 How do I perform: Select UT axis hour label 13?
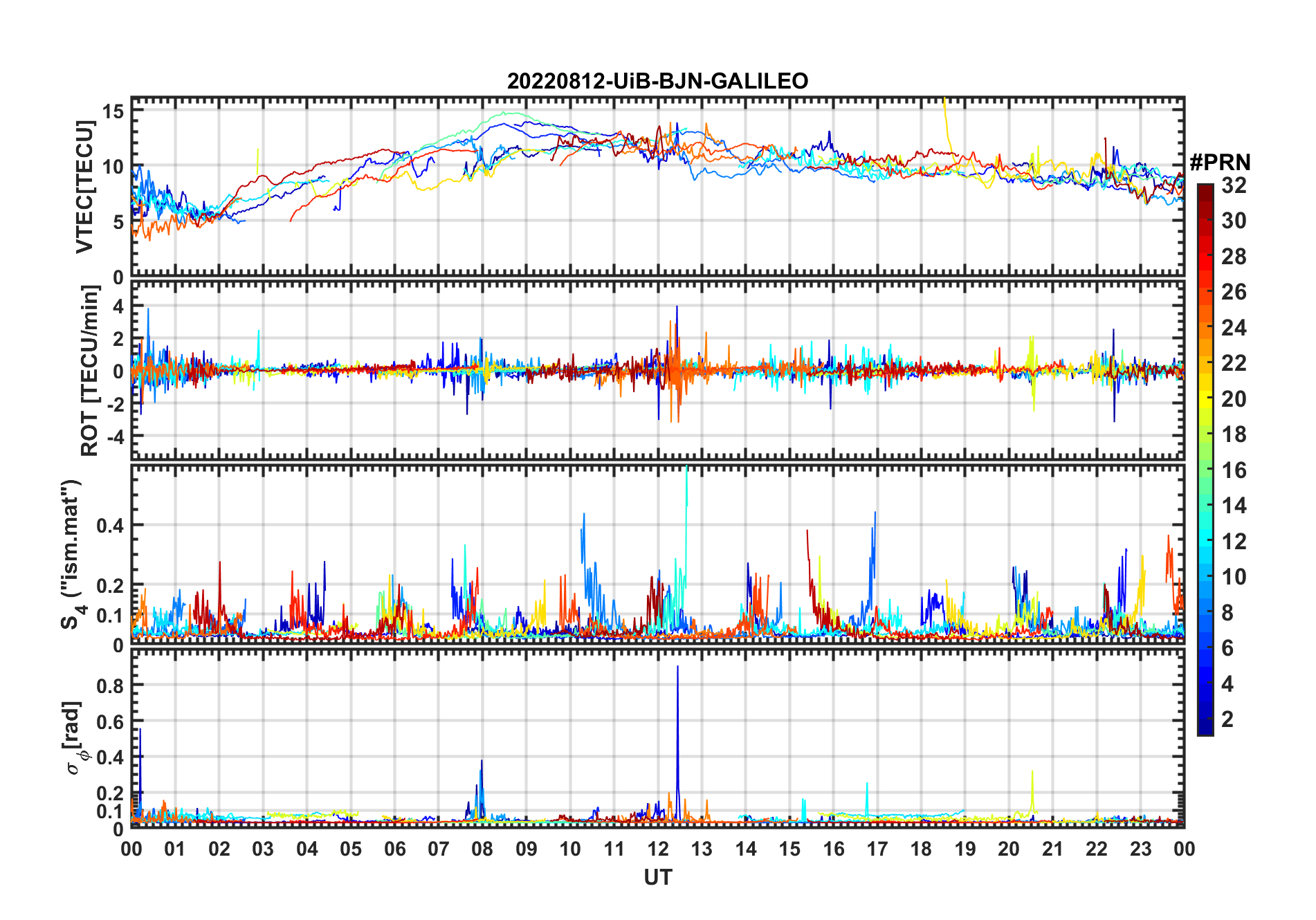(x=702, y=849)
